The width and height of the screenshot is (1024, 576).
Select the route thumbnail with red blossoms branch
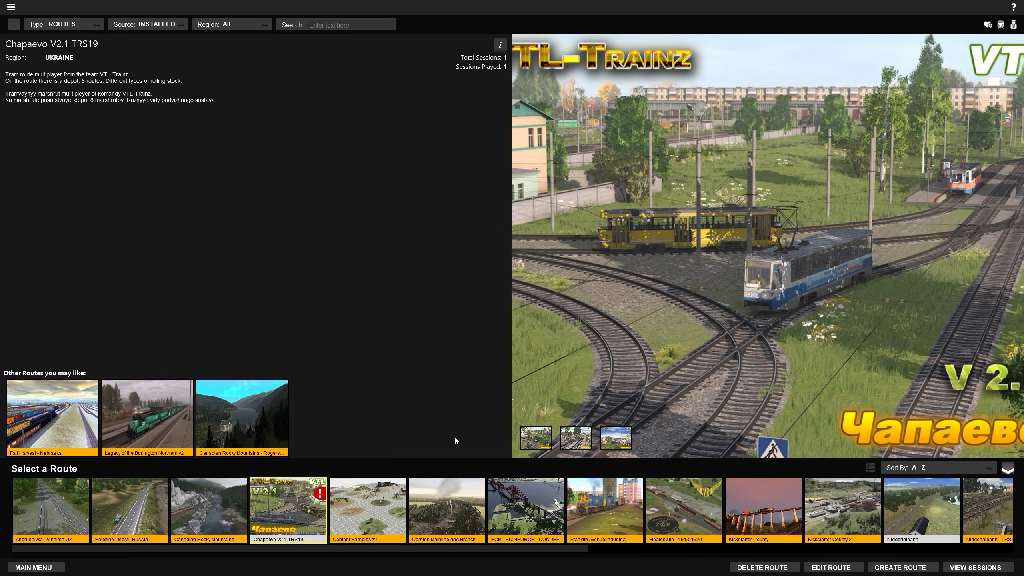(526, 510)
